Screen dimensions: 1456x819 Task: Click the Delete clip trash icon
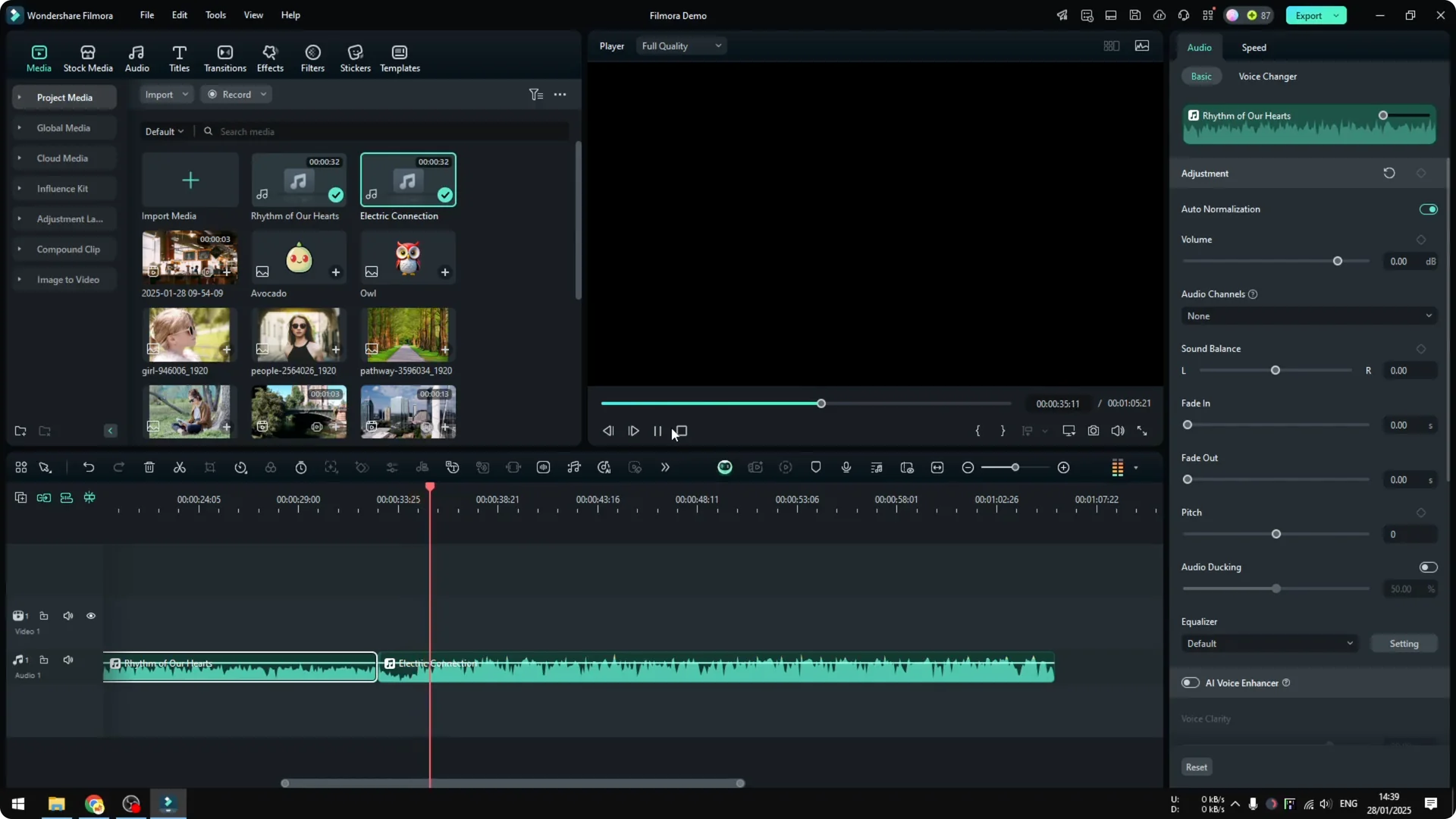(x=149, y=467)
